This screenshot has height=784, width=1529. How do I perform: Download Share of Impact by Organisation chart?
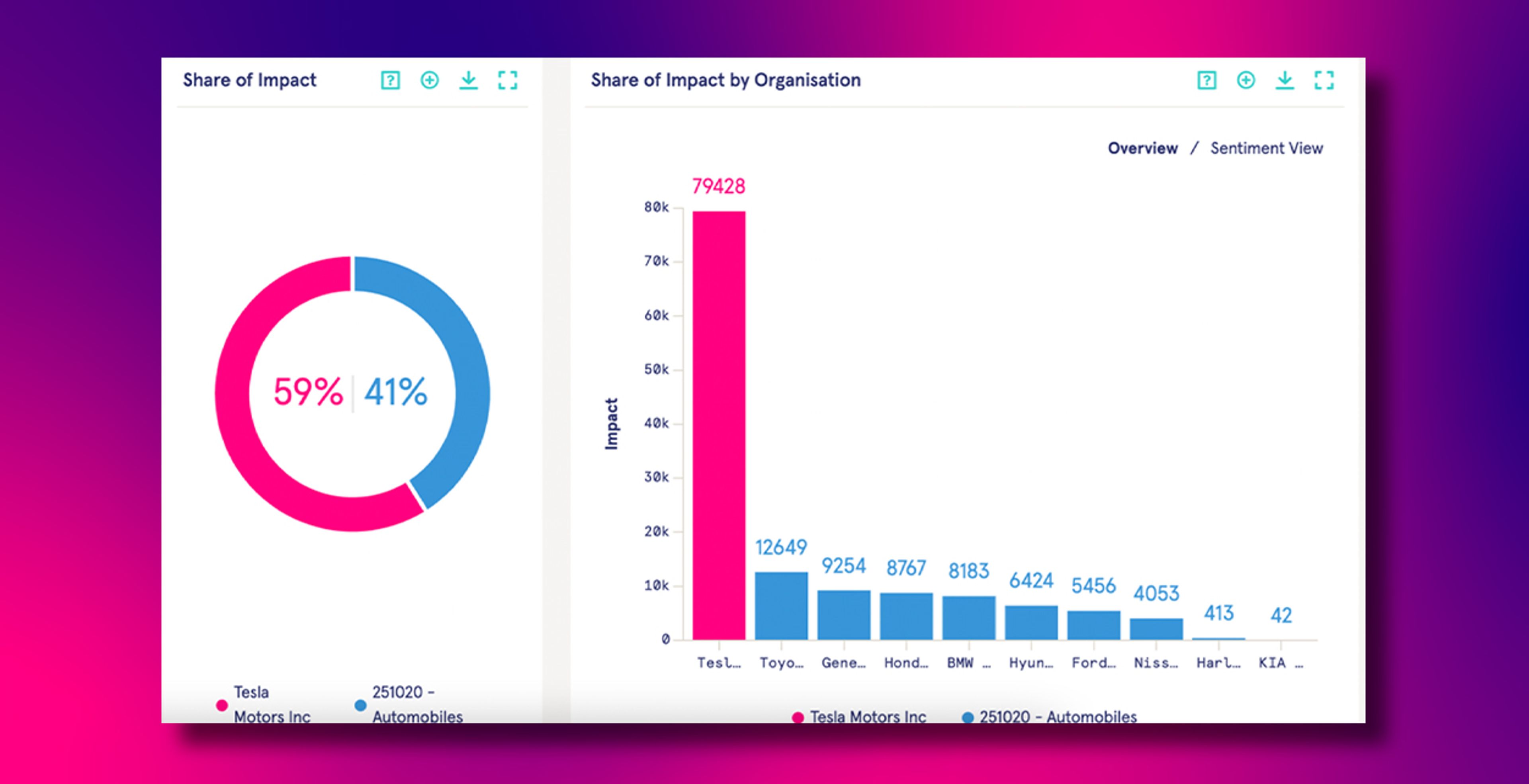point(1285,80)
